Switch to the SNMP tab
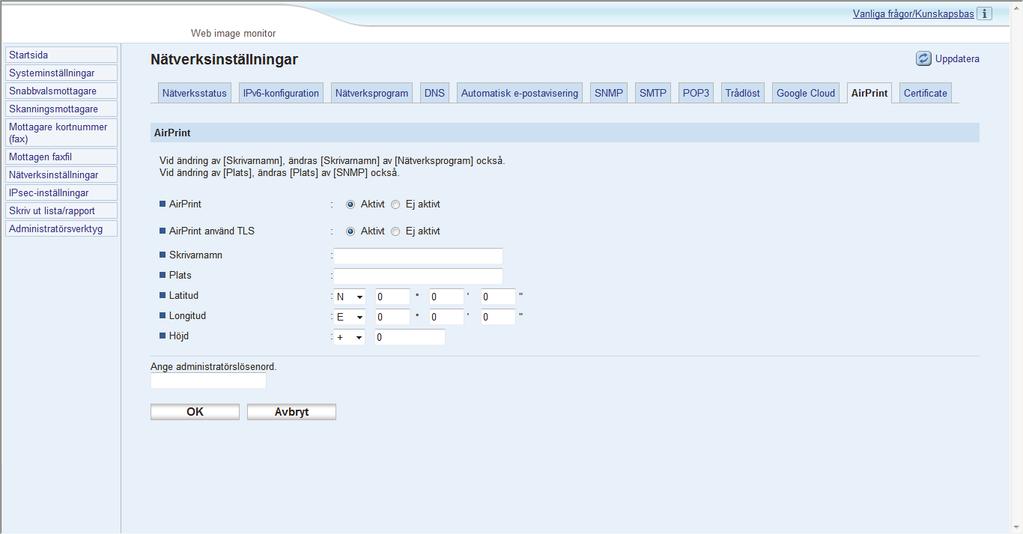This screenshot has width=1023, height=534. tap(609, 93)
